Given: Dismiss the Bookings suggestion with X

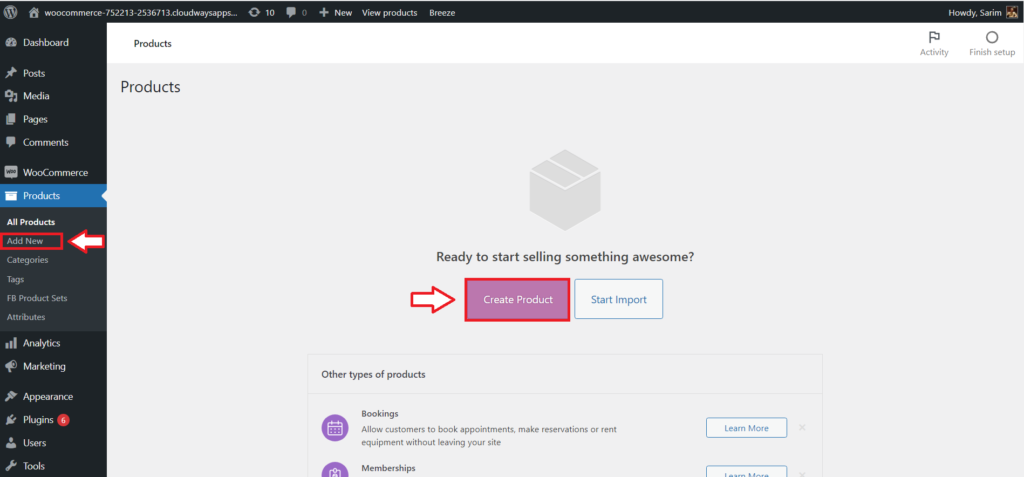Looking at the screenshot, I should click(802, 428).
